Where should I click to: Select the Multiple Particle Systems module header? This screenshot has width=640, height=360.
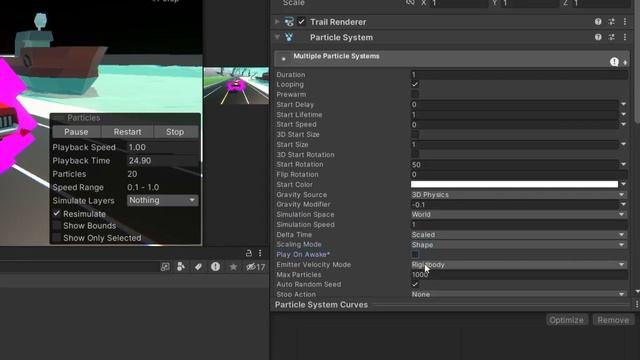click(452, 59)
